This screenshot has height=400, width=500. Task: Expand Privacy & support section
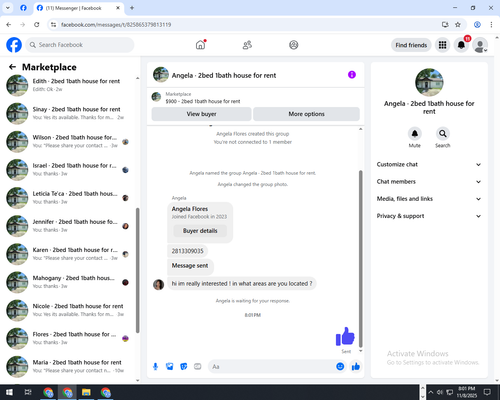coord(429,216)
